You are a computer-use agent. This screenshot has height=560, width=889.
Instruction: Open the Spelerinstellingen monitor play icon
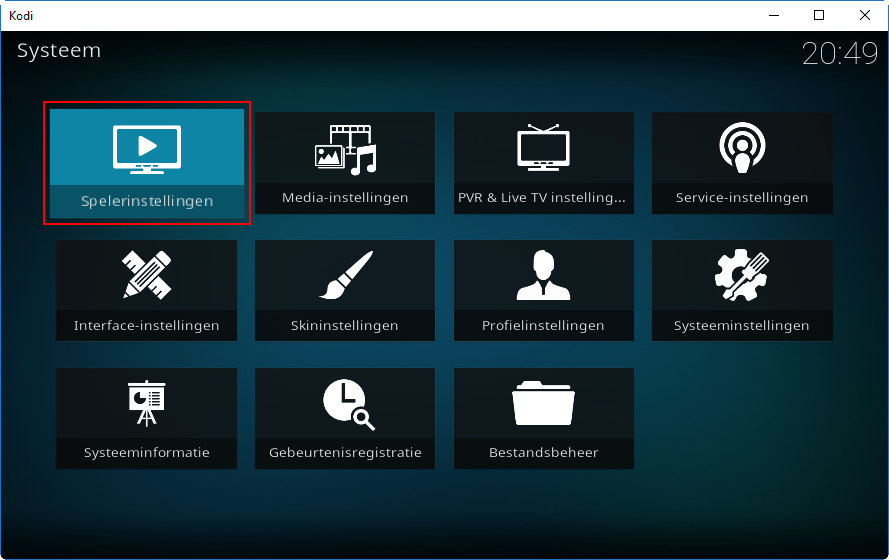[147, 149]
